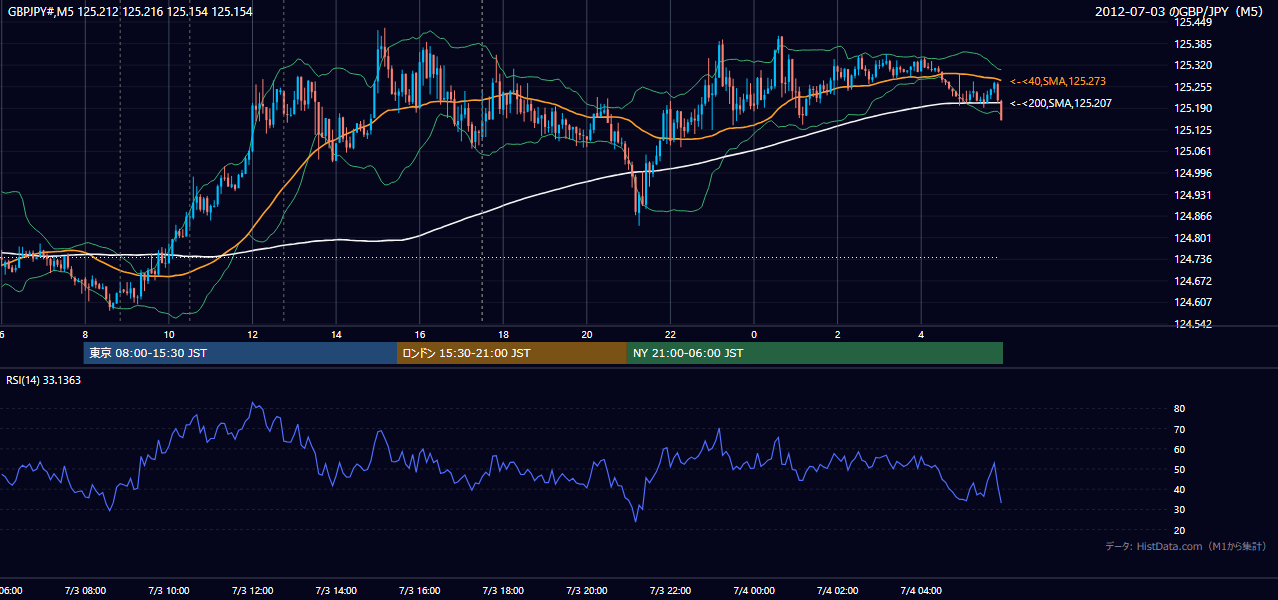1278x600 pixels.
Task: Click price axis value 125.061
Action: 1193,152
